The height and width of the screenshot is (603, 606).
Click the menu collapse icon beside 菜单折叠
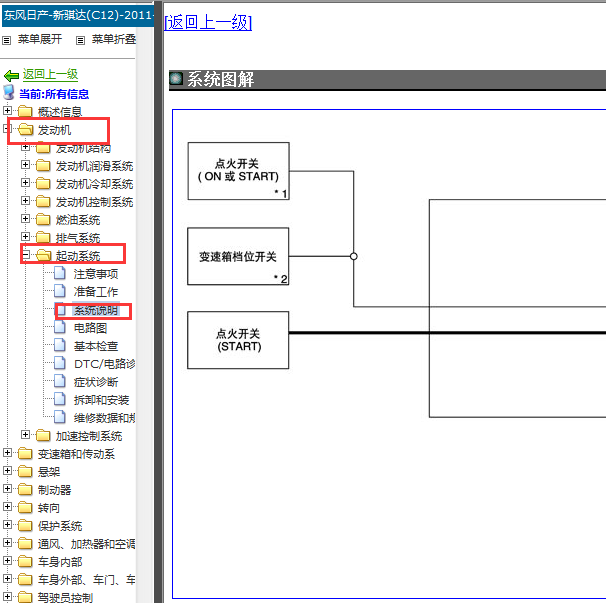tap(80, 40)
